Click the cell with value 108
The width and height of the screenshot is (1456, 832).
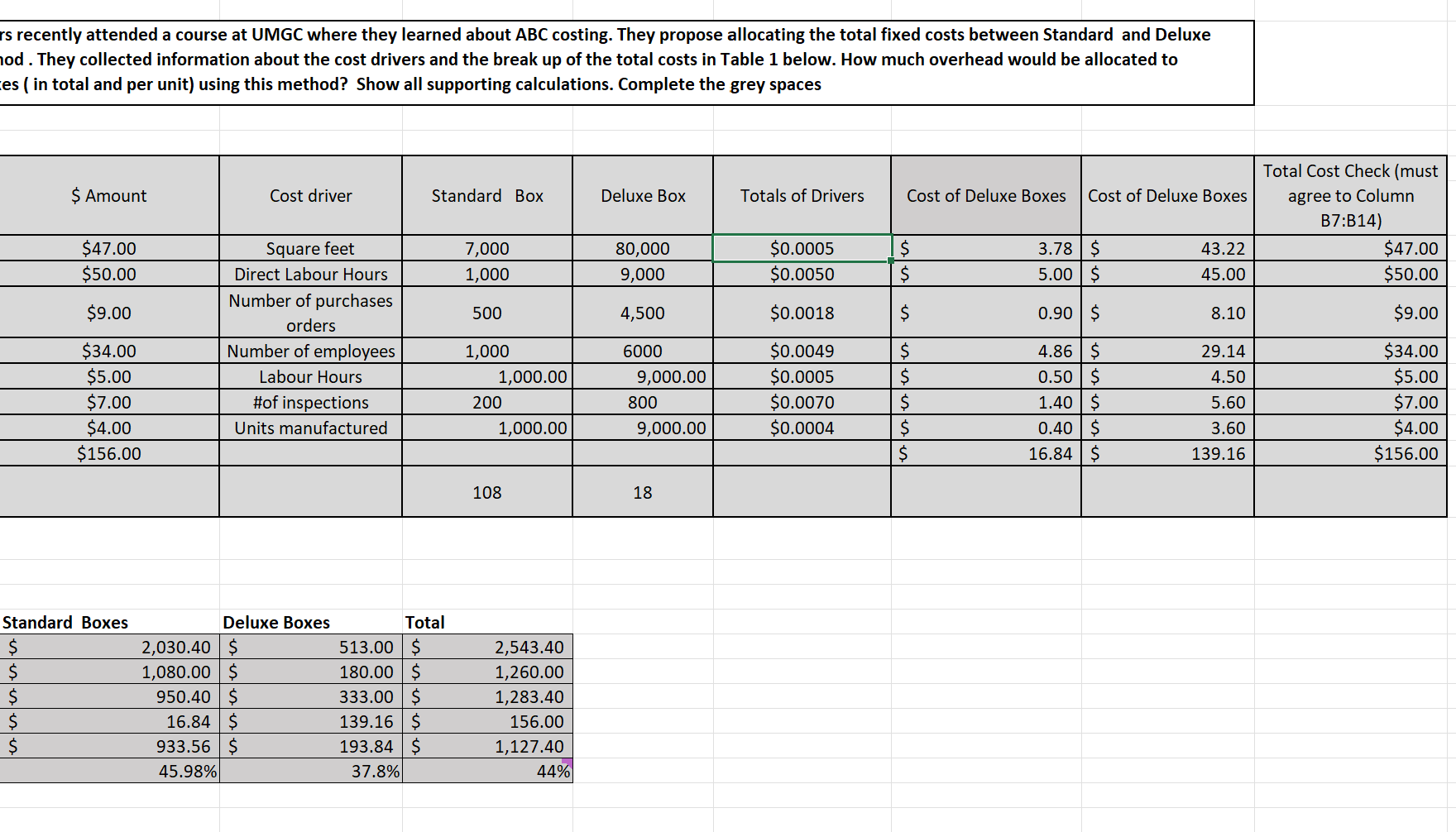[x=486, y=491]
